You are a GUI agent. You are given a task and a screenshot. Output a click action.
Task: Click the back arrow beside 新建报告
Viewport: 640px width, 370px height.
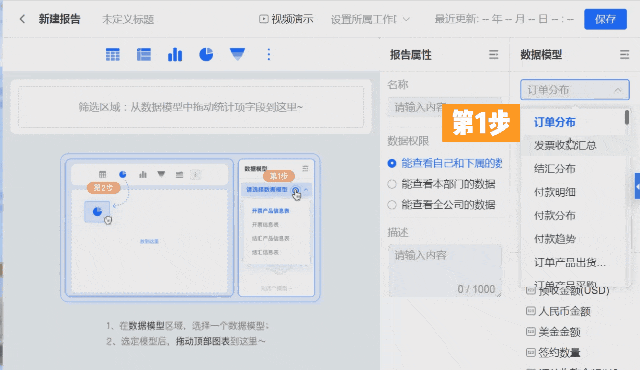[x=22, y=19]
